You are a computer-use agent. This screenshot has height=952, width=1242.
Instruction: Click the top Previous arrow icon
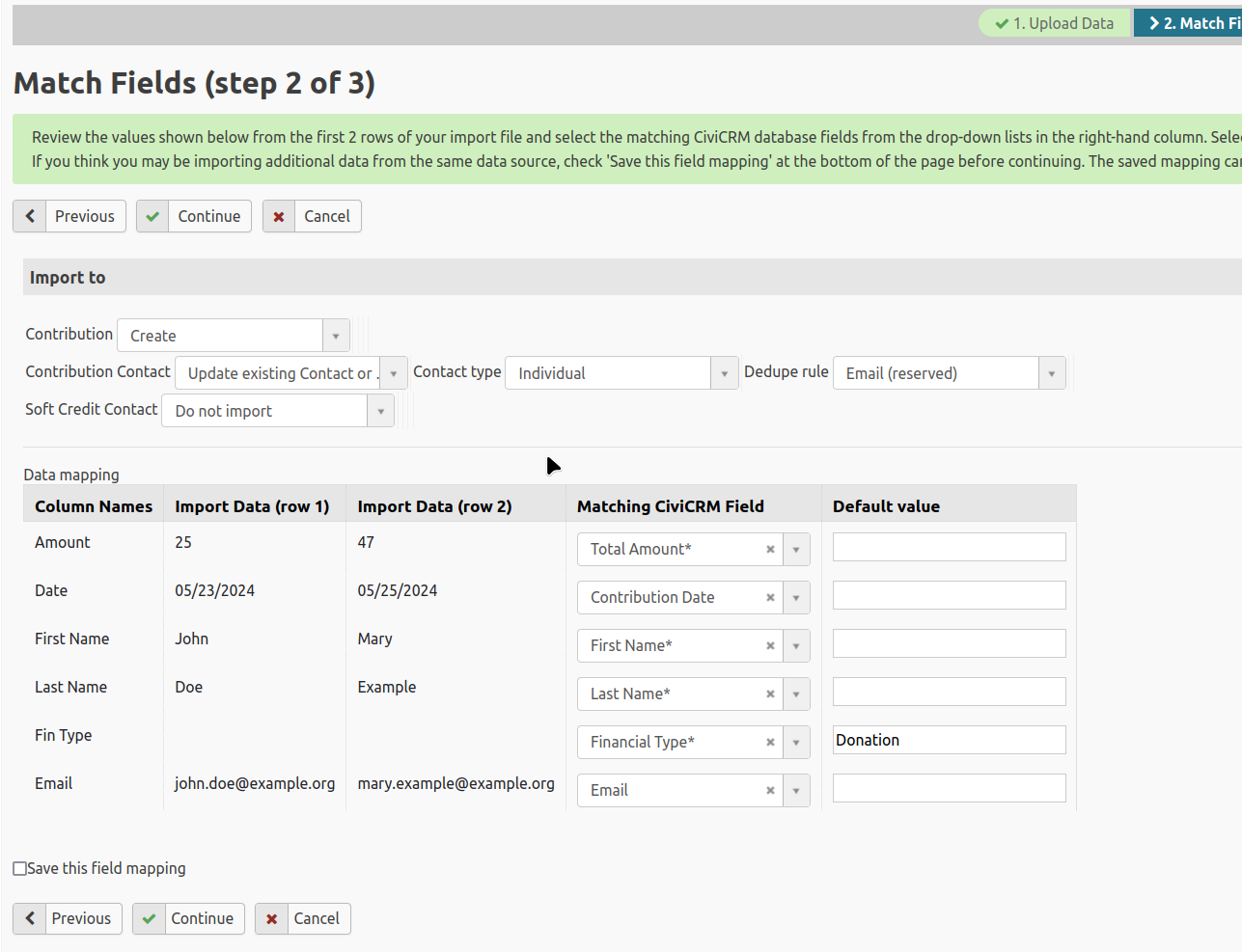[30, 216]
